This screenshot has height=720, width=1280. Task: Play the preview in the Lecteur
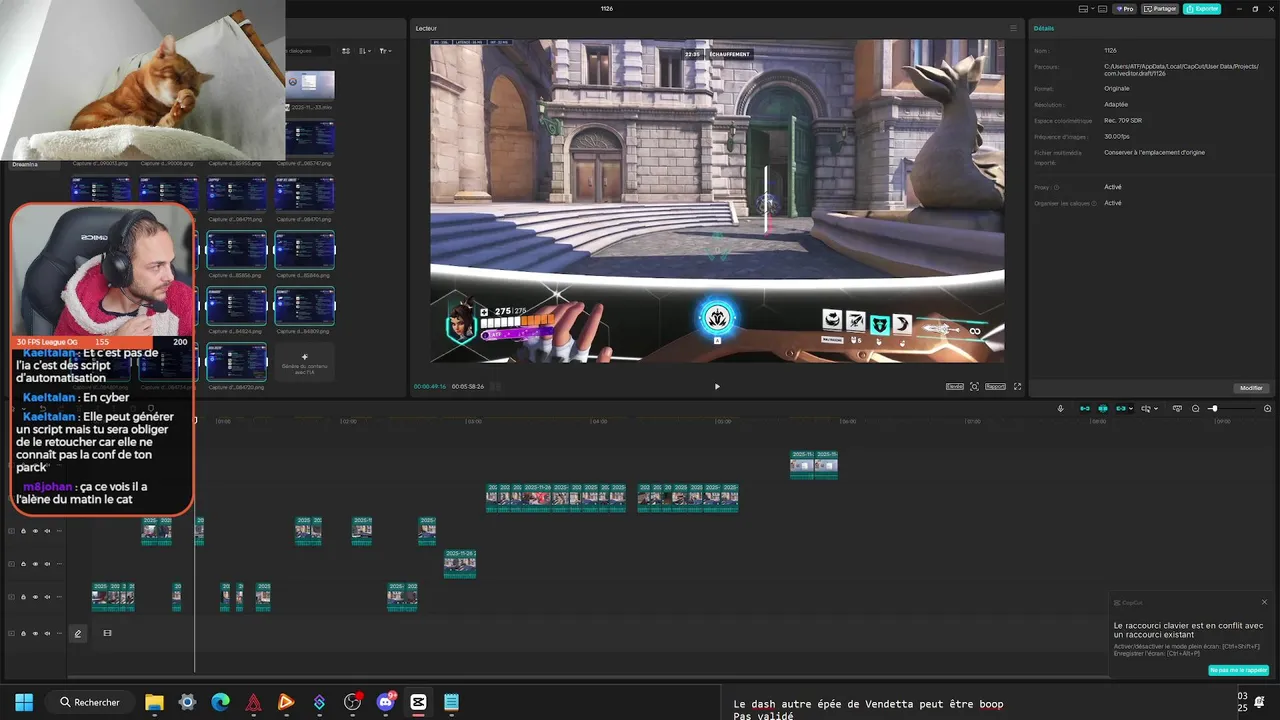click(x=717, y=386)
